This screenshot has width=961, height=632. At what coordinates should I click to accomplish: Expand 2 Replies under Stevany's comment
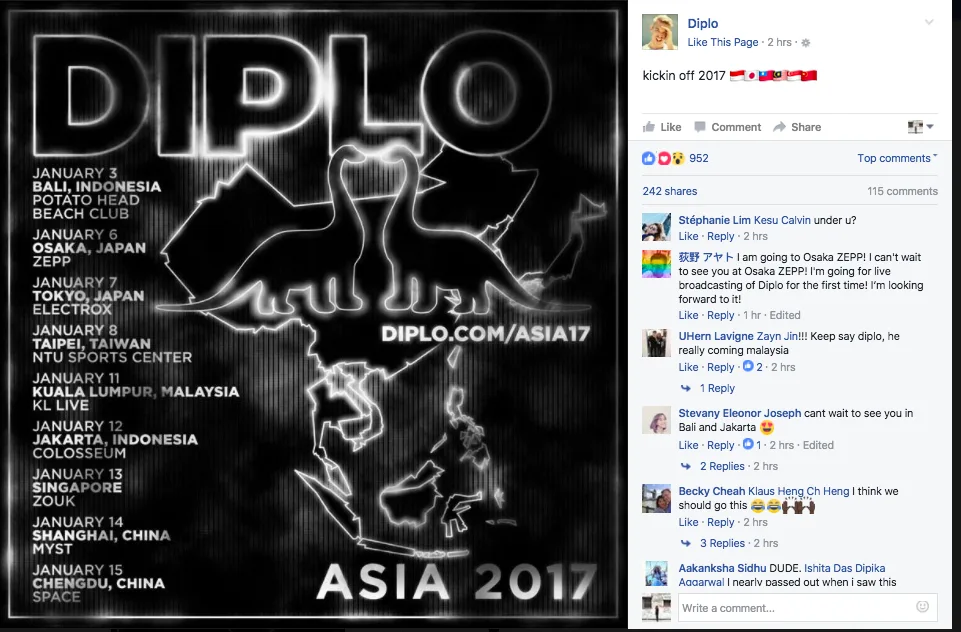722,466
